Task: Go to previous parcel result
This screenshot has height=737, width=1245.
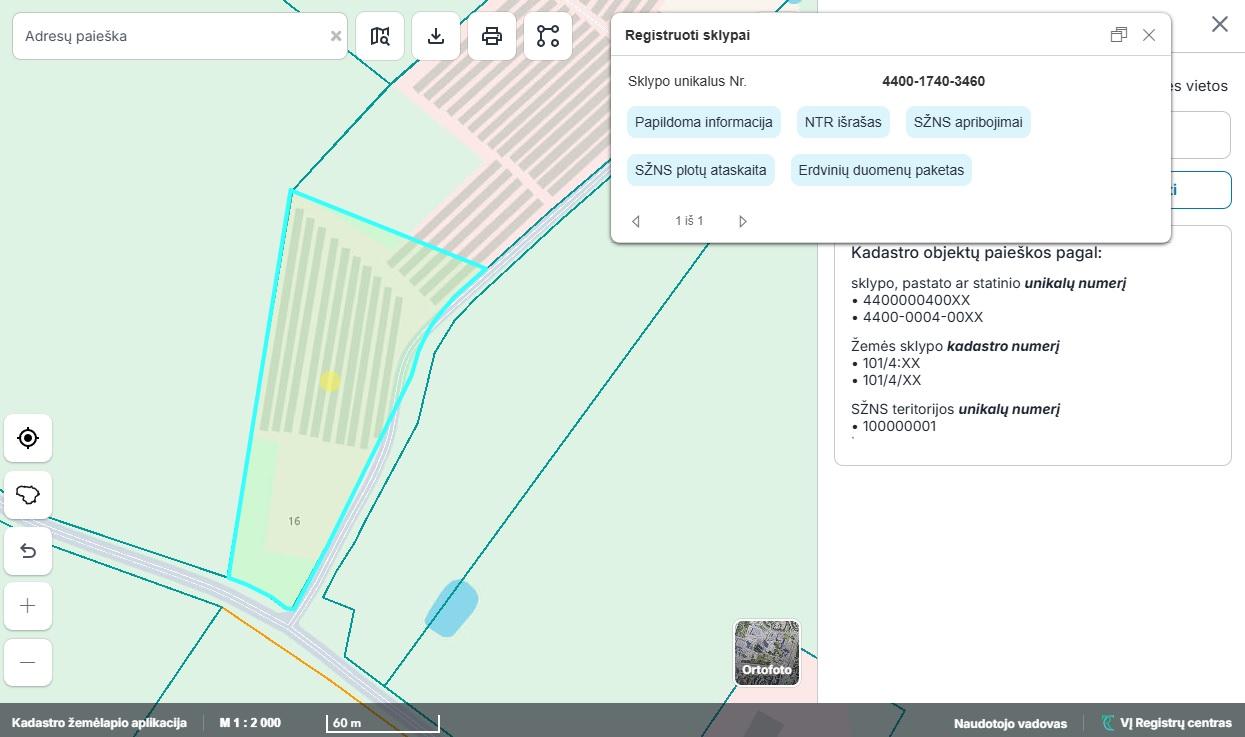Action: coord(636,221)
